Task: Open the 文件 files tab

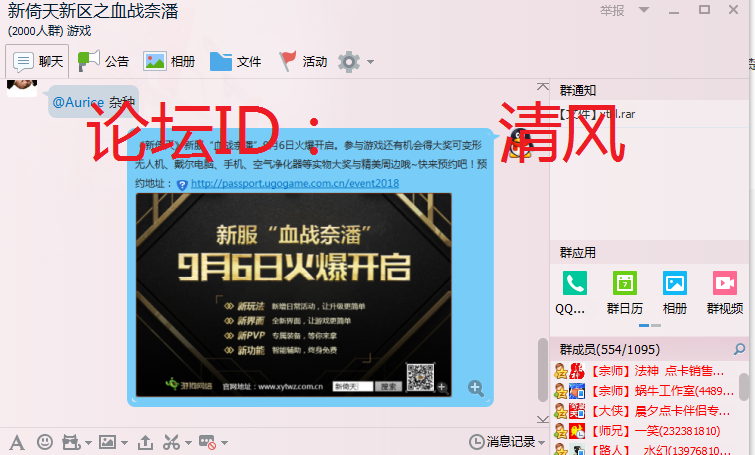Action: coord(235,62)
